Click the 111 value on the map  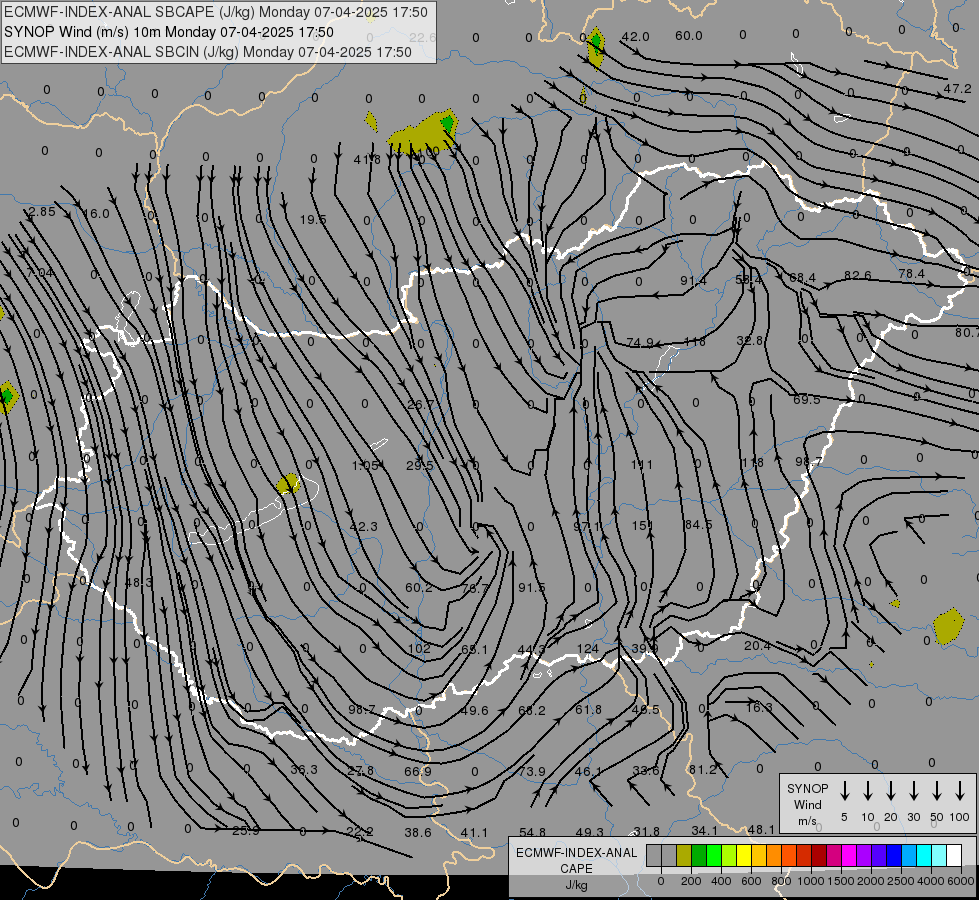pos(641,464)
